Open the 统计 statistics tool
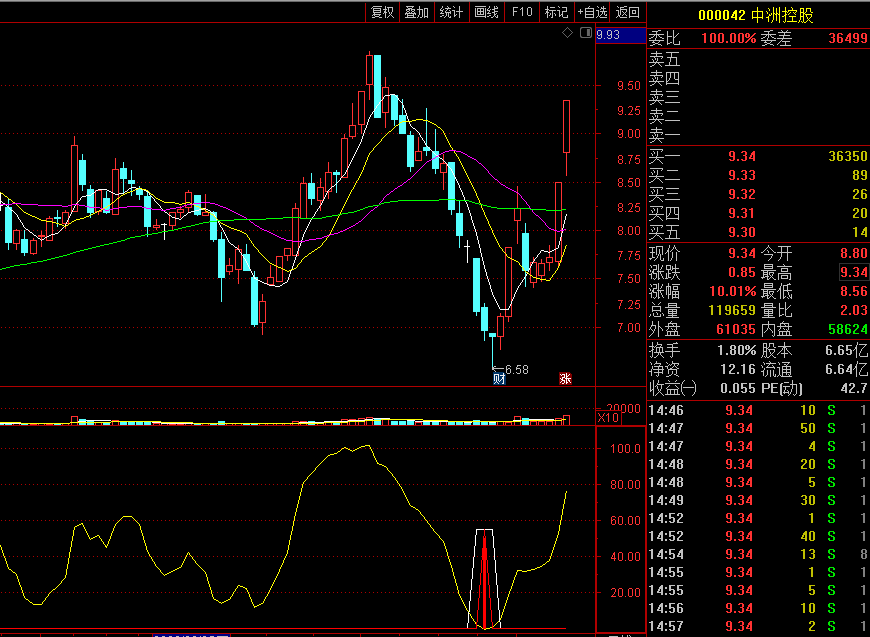870x637 pixels. click(x=451, y=12)
